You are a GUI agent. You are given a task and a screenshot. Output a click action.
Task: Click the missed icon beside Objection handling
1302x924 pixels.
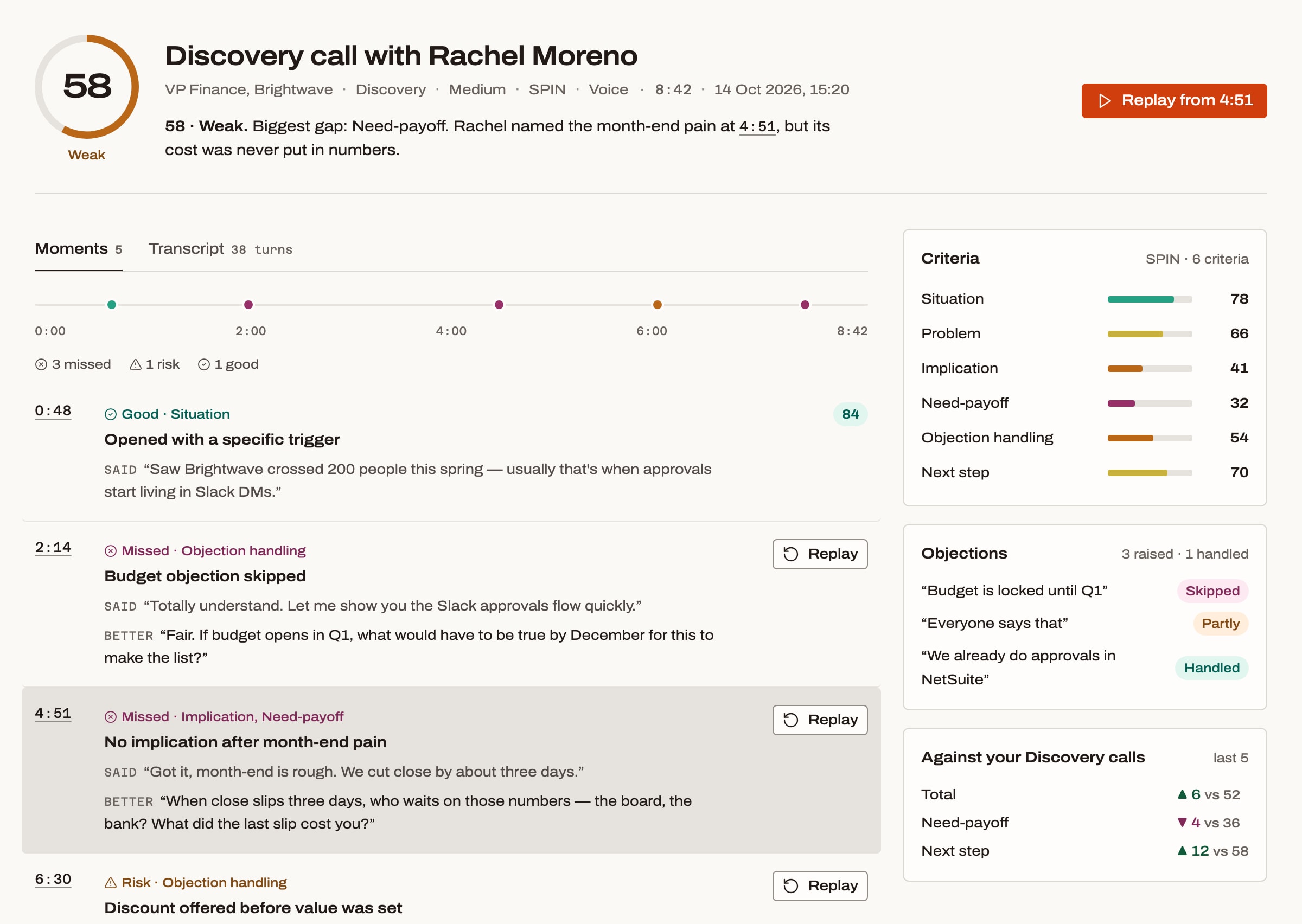(111, 551)
